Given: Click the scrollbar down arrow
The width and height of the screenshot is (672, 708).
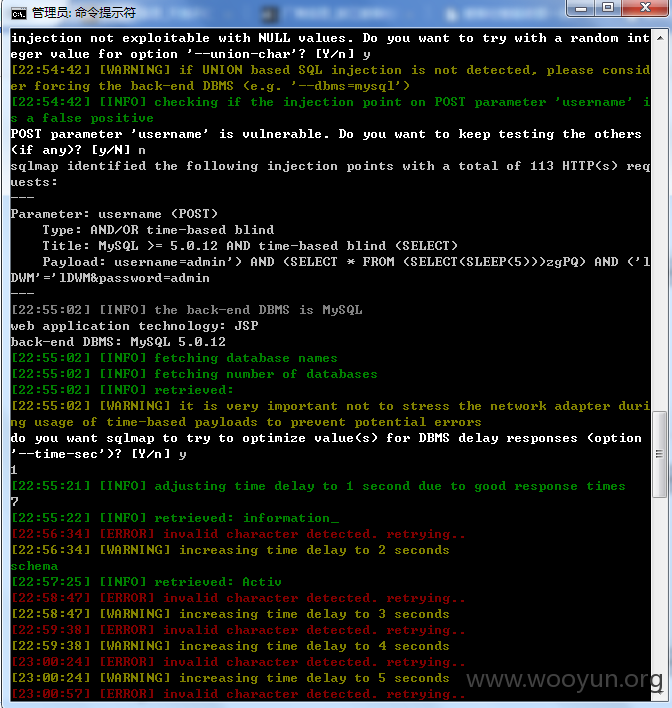Looking at the screenshot, I should [660, 692].
